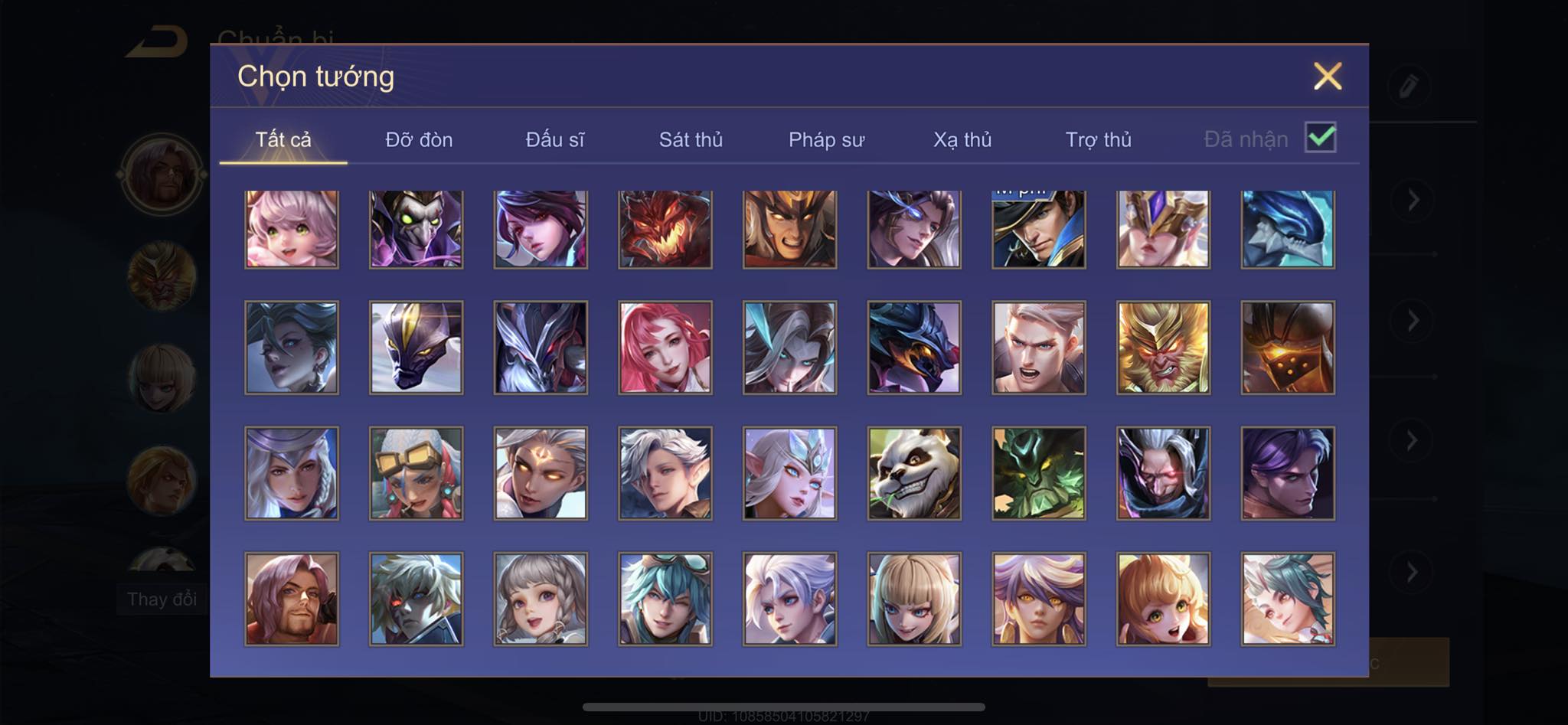Switch to the Đỡ đòn tab
The image size is (1568, 725).
click(419, 140)
